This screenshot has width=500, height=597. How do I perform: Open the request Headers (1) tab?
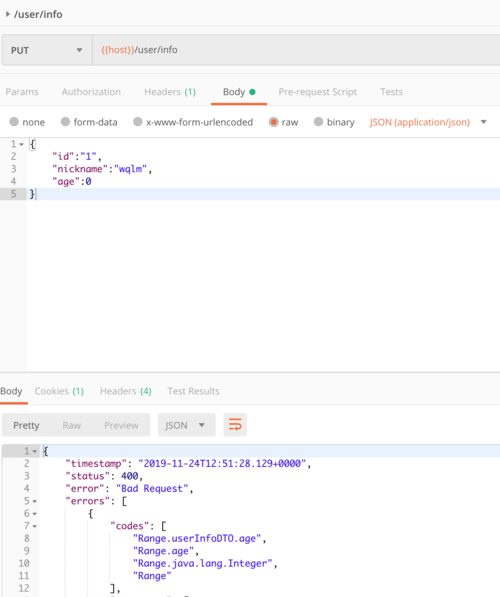point(170,92)
